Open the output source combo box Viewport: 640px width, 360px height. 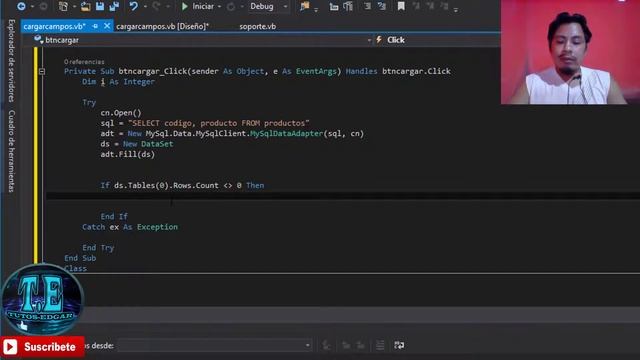point(215,345)
